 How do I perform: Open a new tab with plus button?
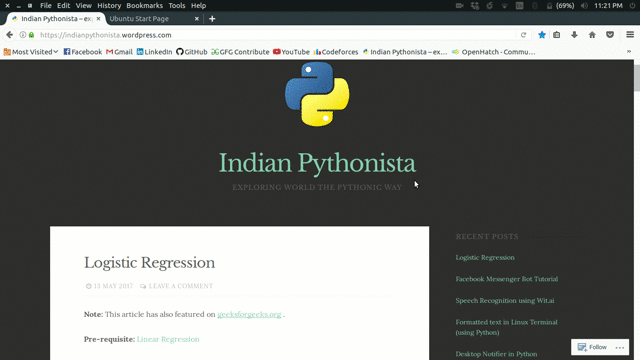coord(212,19)
